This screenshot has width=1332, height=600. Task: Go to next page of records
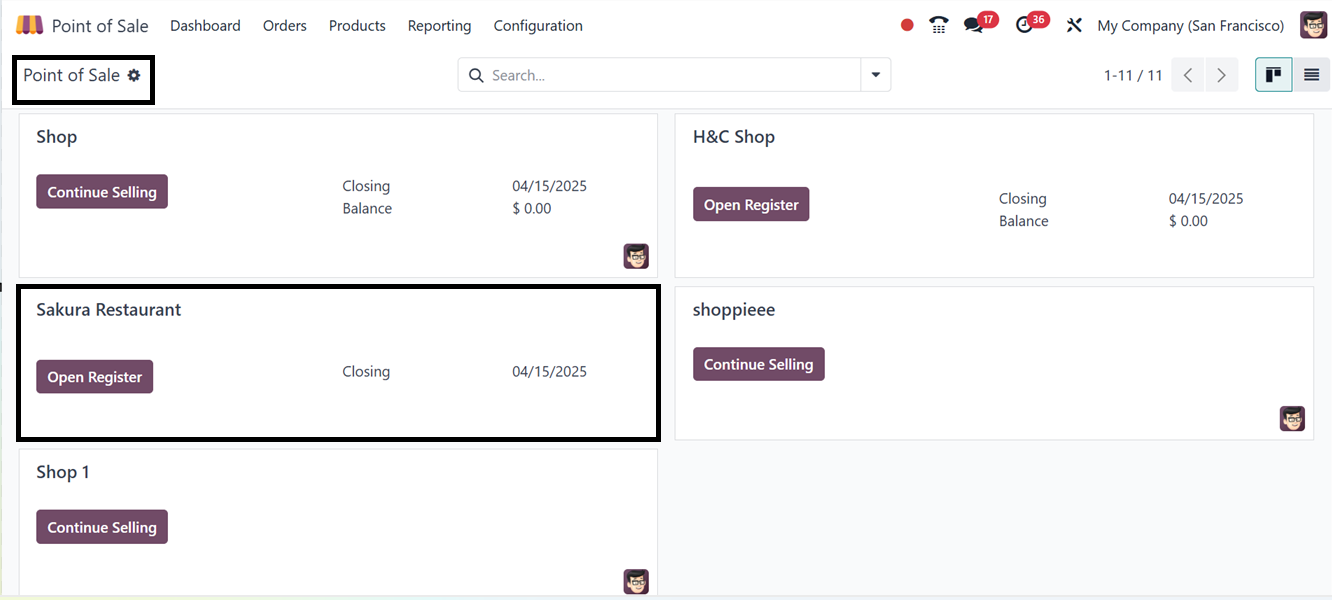[1221, 75]
